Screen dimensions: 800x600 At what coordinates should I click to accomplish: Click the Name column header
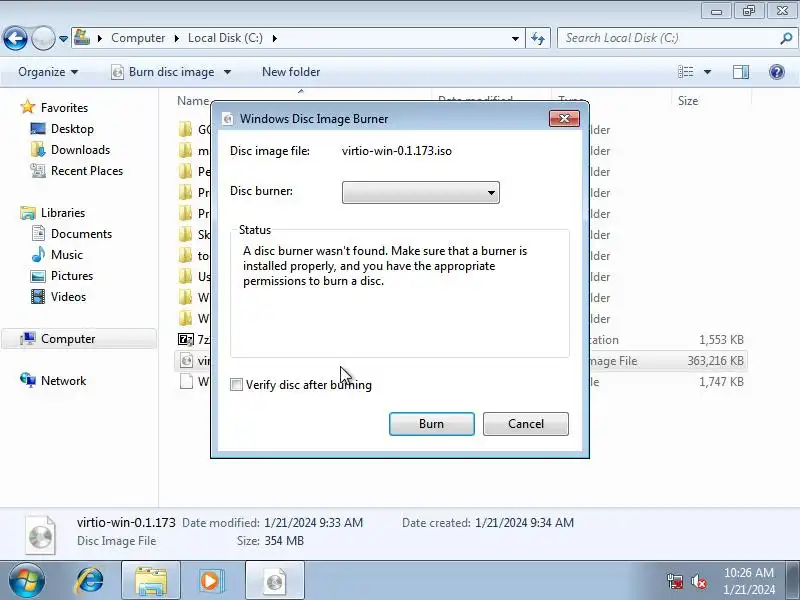[193, 101]
